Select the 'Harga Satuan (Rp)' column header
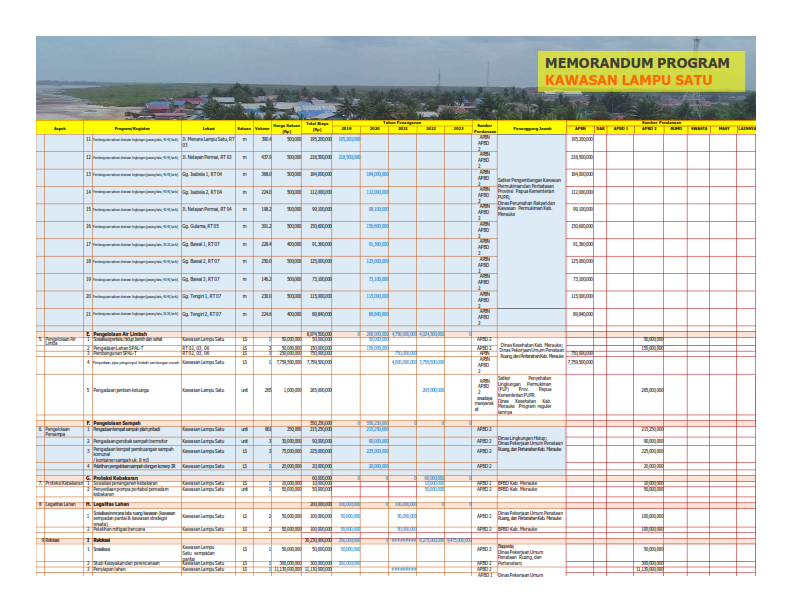This screenshot has height=612, width=792. (x=287, y=127)
